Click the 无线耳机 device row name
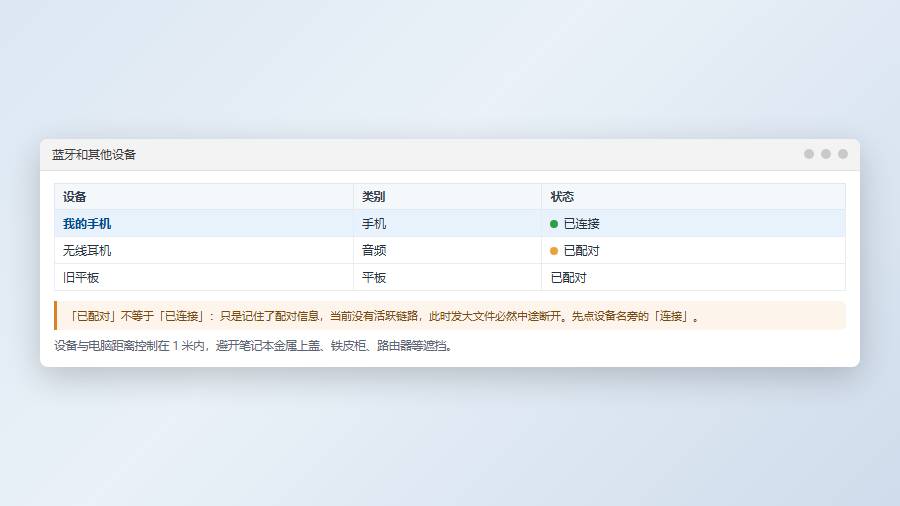This screenshot has width=900, height=506. 87,251
